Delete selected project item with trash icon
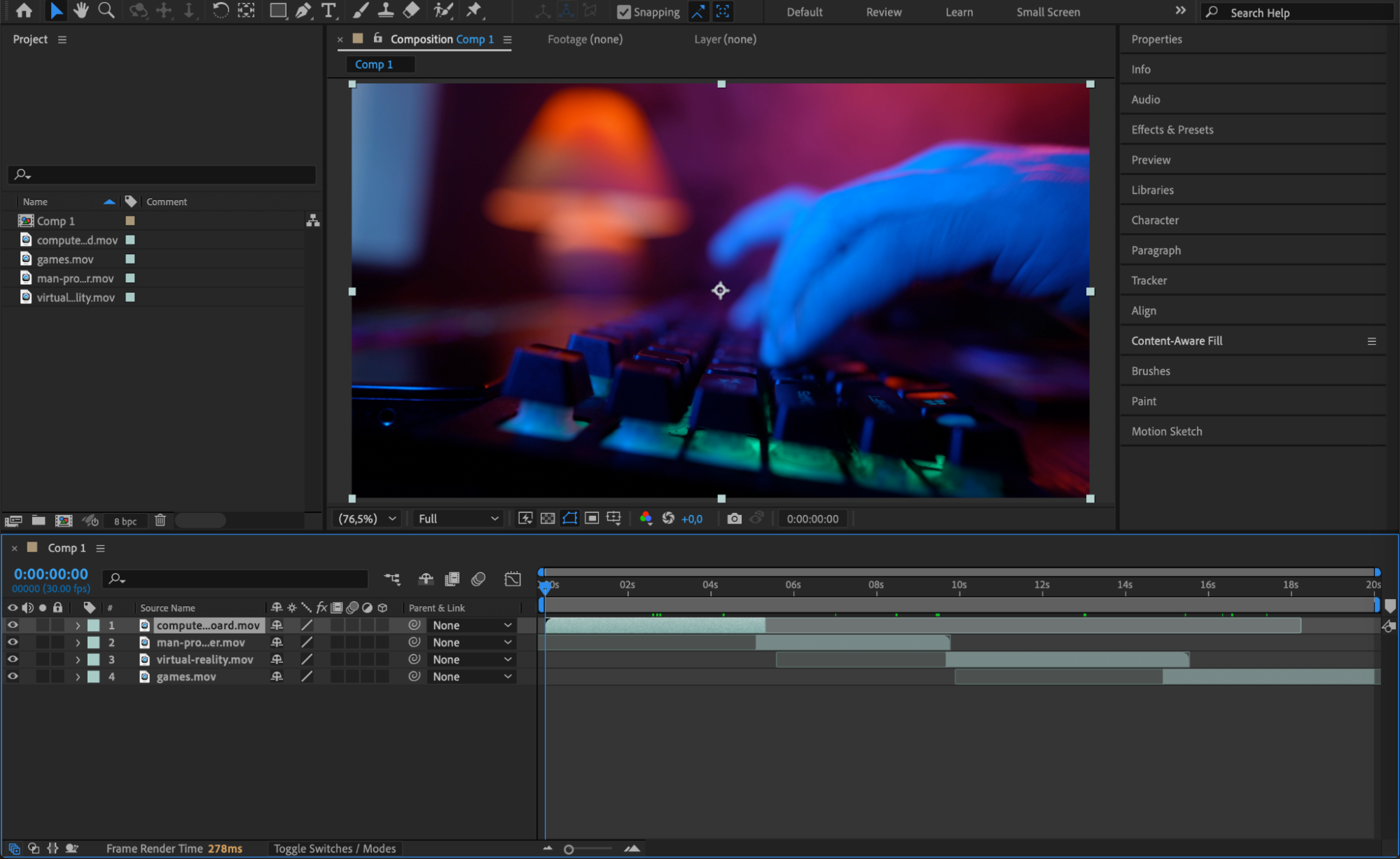 (160, 521)
